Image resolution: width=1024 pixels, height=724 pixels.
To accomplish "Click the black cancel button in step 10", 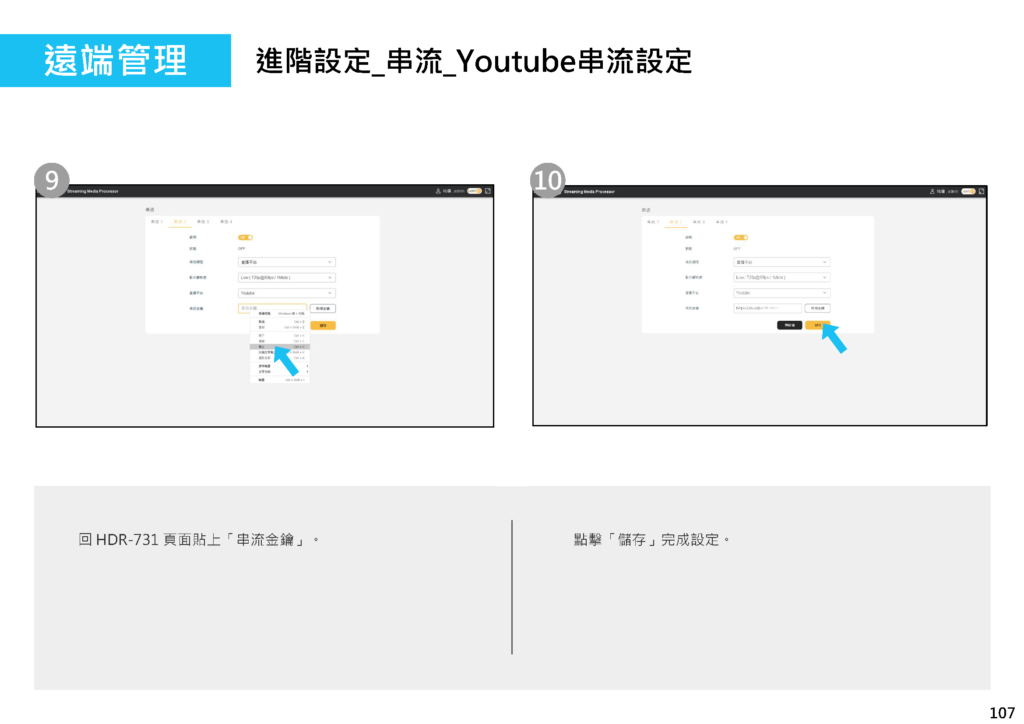I will click(789, 325).
